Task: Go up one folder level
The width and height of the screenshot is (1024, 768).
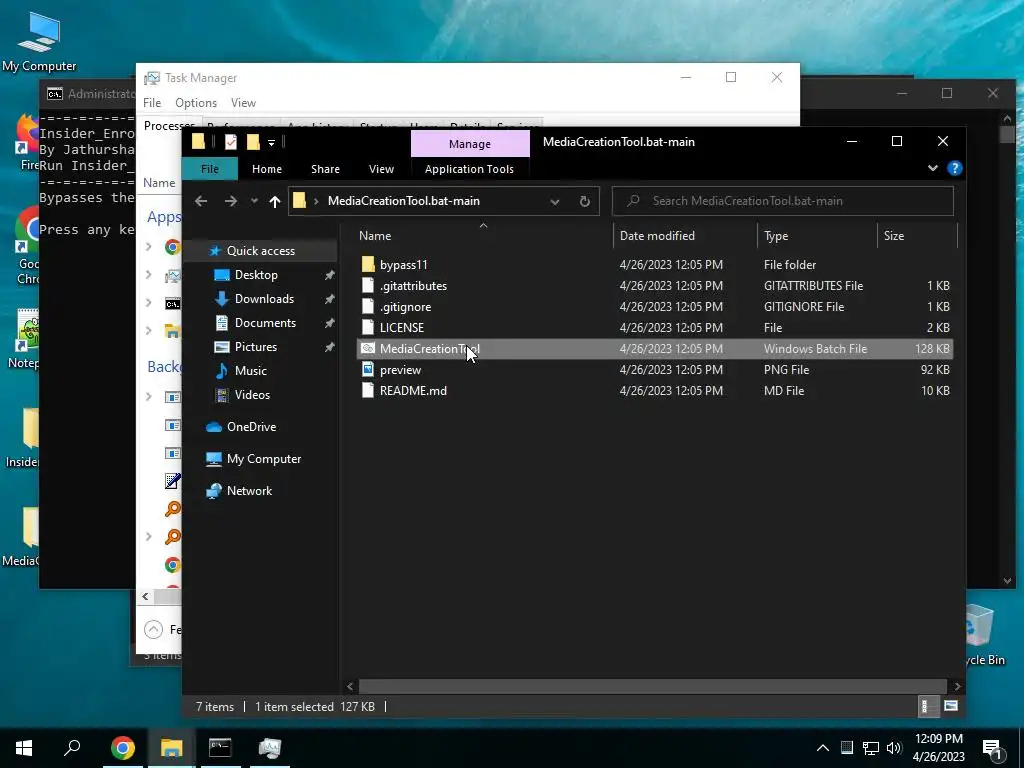Action: click(275, 201)
